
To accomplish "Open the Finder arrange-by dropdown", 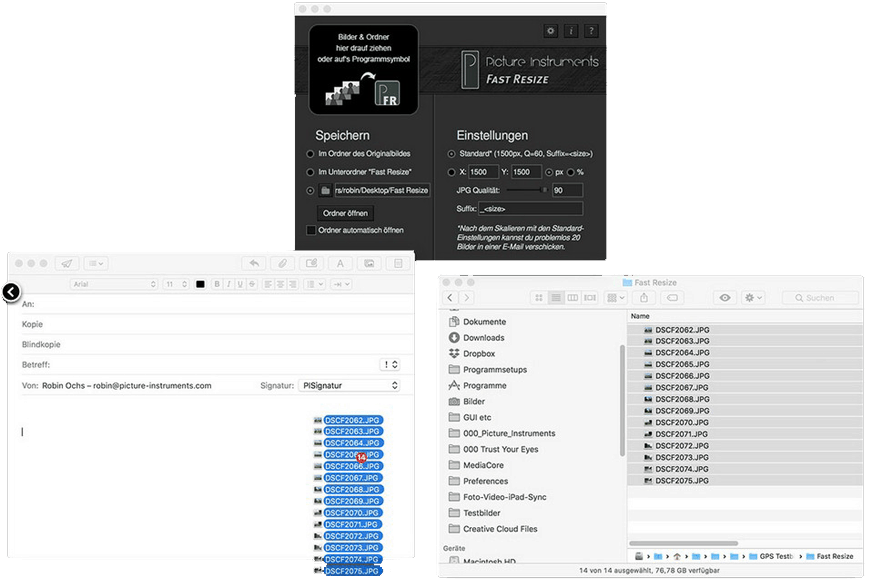I will click(x=616, y=298).
